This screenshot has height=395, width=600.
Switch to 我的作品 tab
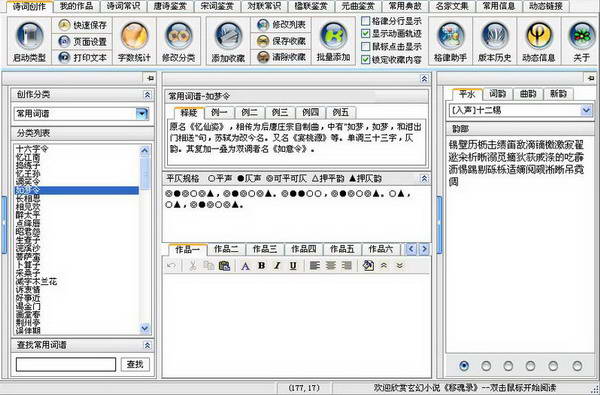77,6
